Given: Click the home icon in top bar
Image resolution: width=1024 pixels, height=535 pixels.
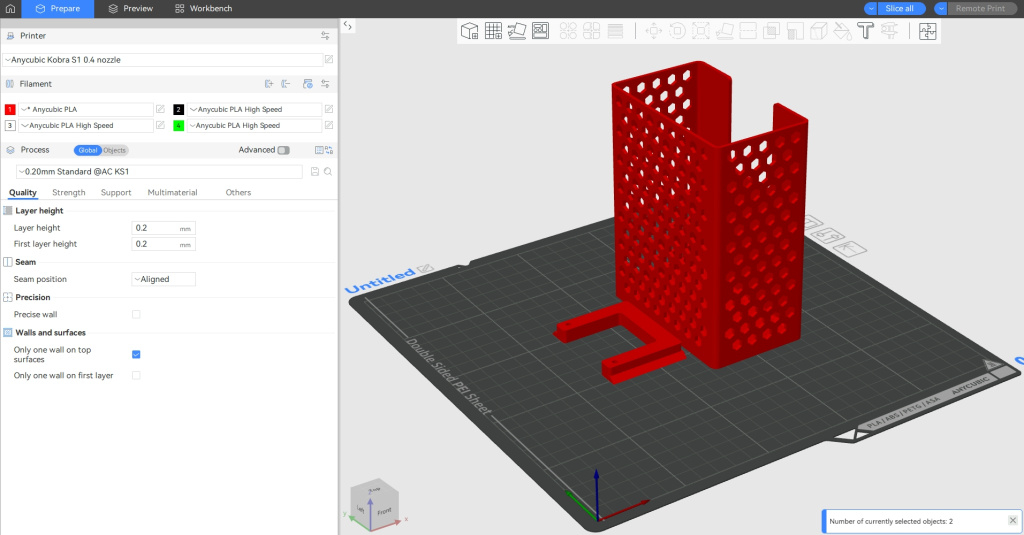Looking at the screenshot, I should pyautogui.click(x=10, y=8).
